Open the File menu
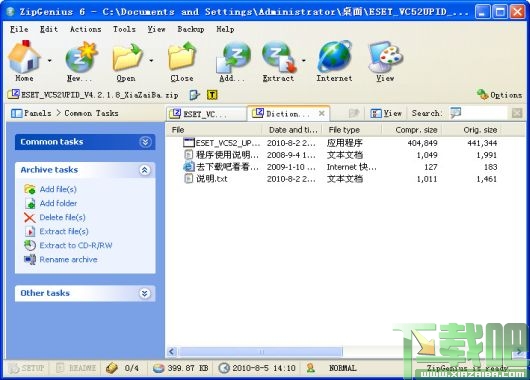This screenshot has width=530, height=380. coord(19,29)
